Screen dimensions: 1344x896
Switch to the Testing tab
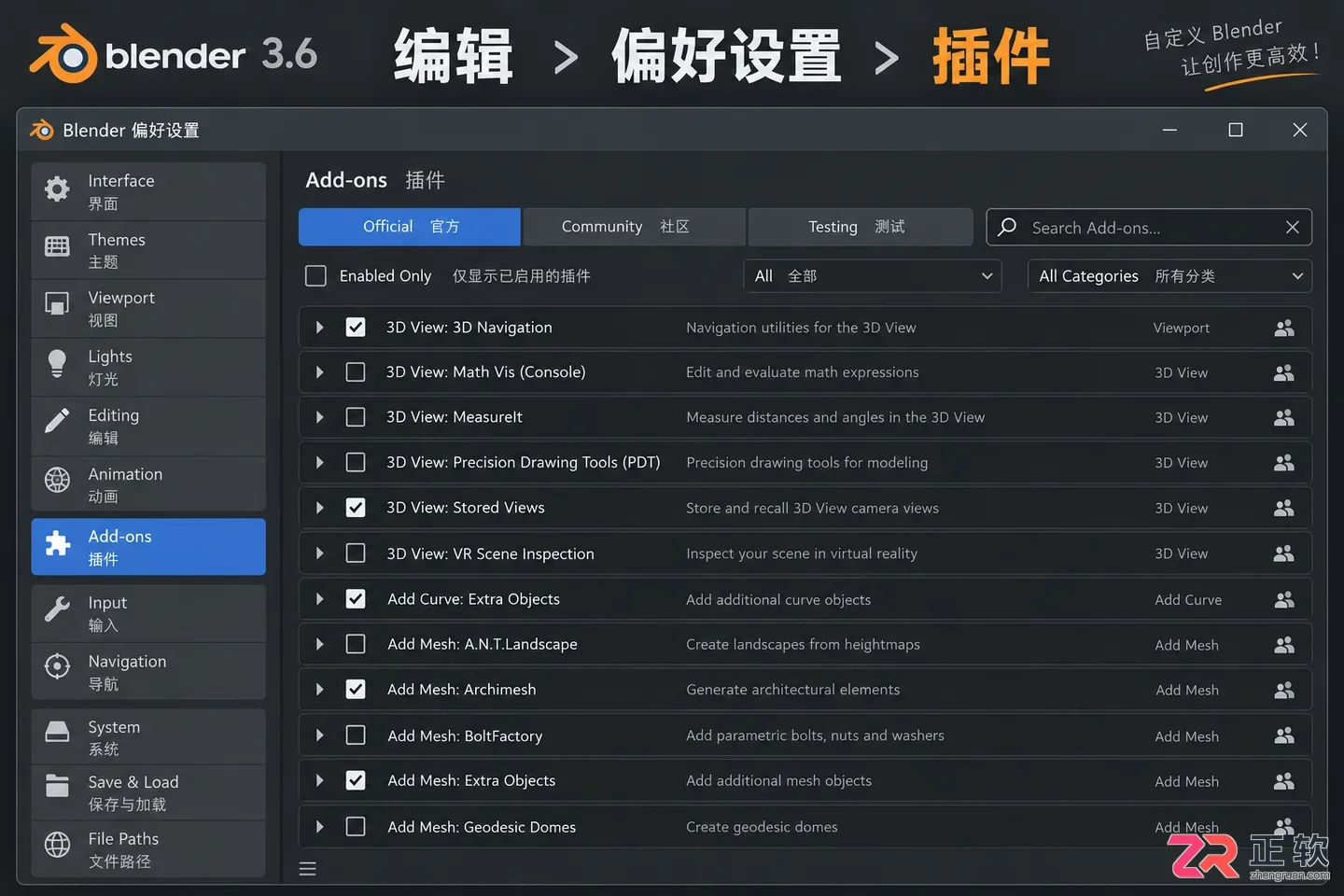(x=861, y=227)
